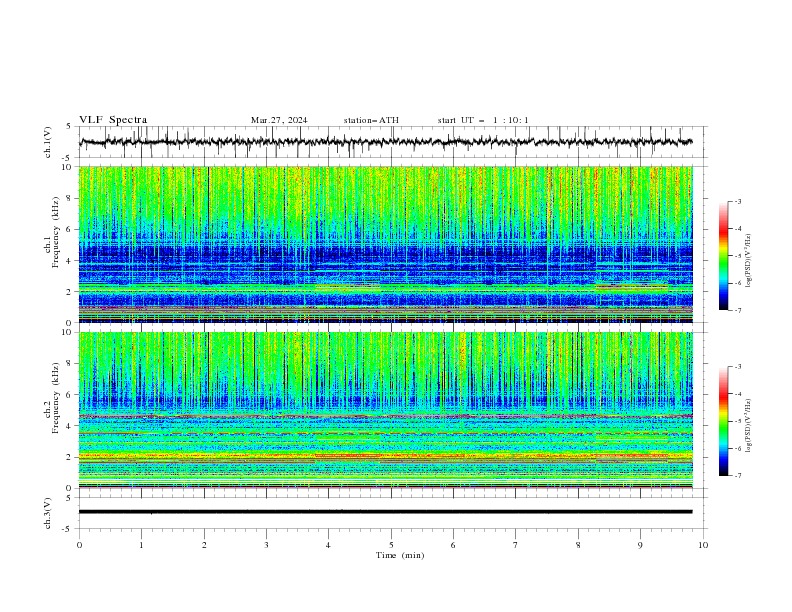792x612 pixels.
Task: Click the "-4" tick on ch.2 colorbar
Action: (x=737, y=394)
